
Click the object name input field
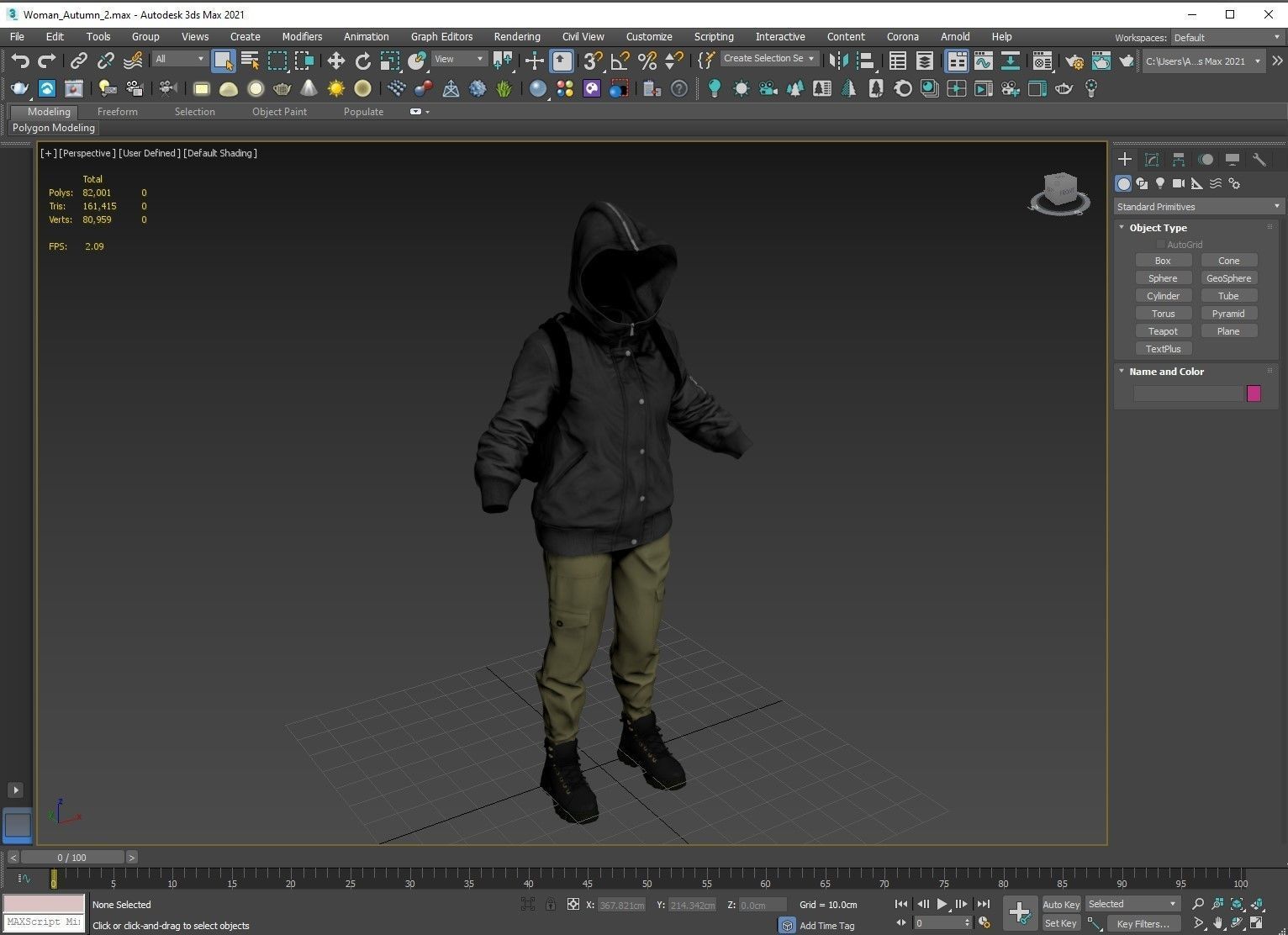pyautogui.click(x=1188, y=394)
